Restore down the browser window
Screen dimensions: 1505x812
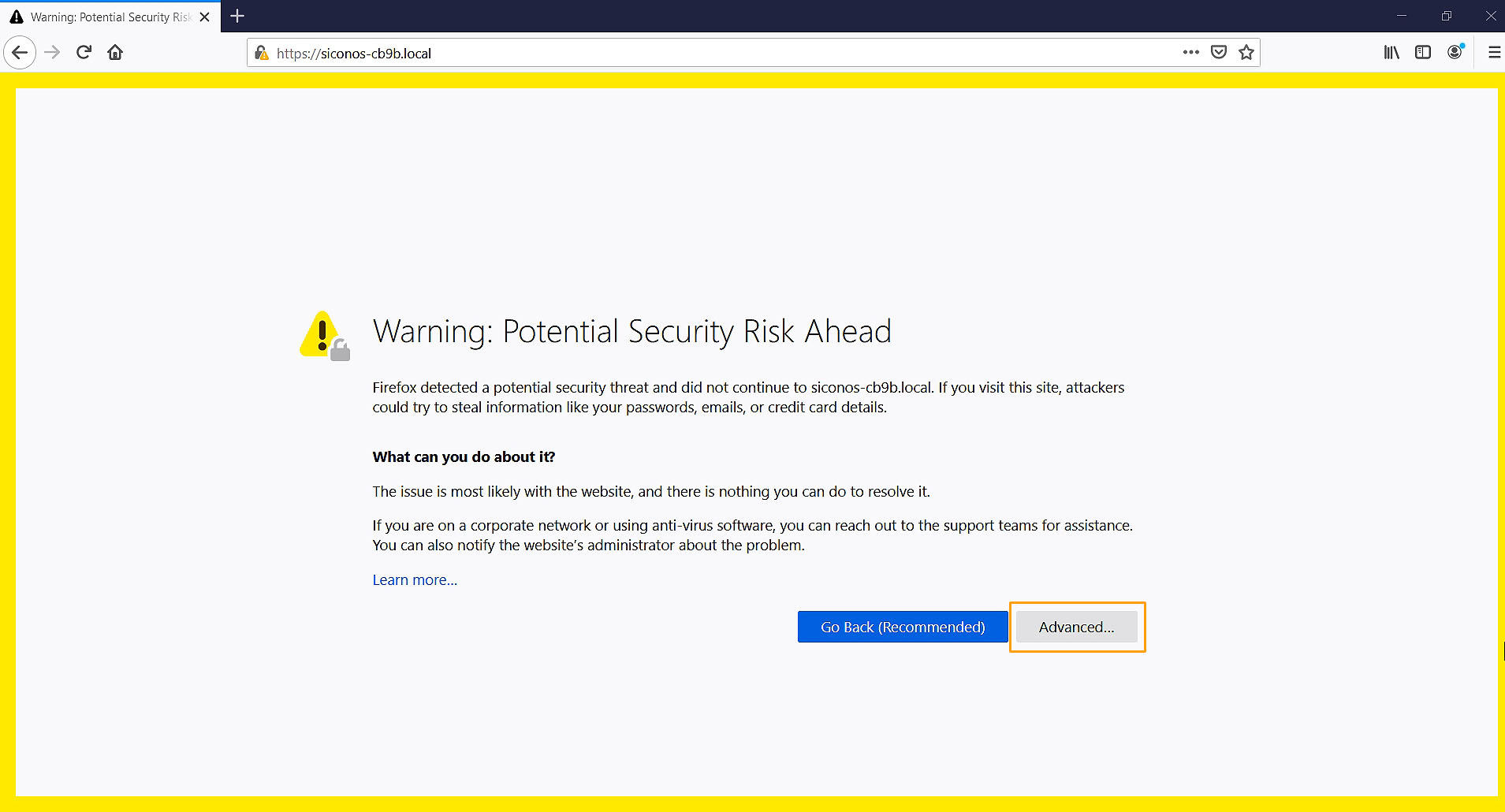coord(1446,16)
